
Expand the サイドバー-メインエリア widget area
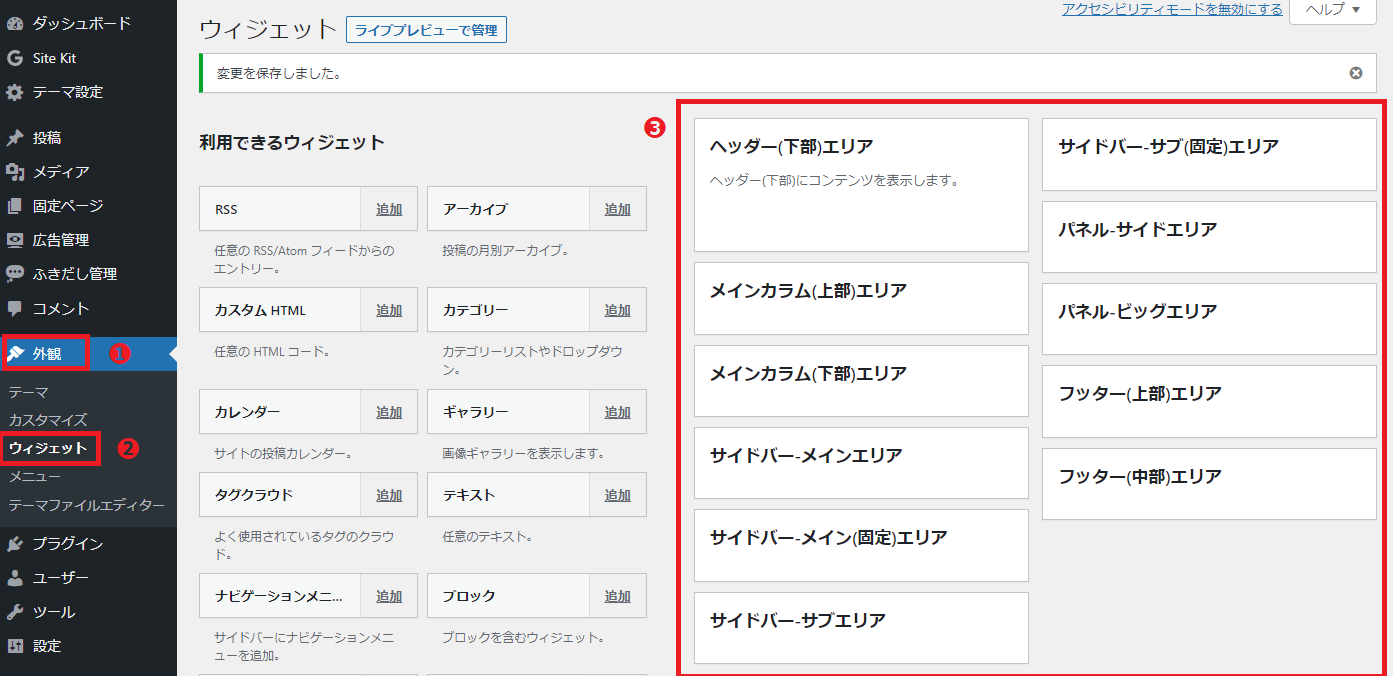[860, 456]
